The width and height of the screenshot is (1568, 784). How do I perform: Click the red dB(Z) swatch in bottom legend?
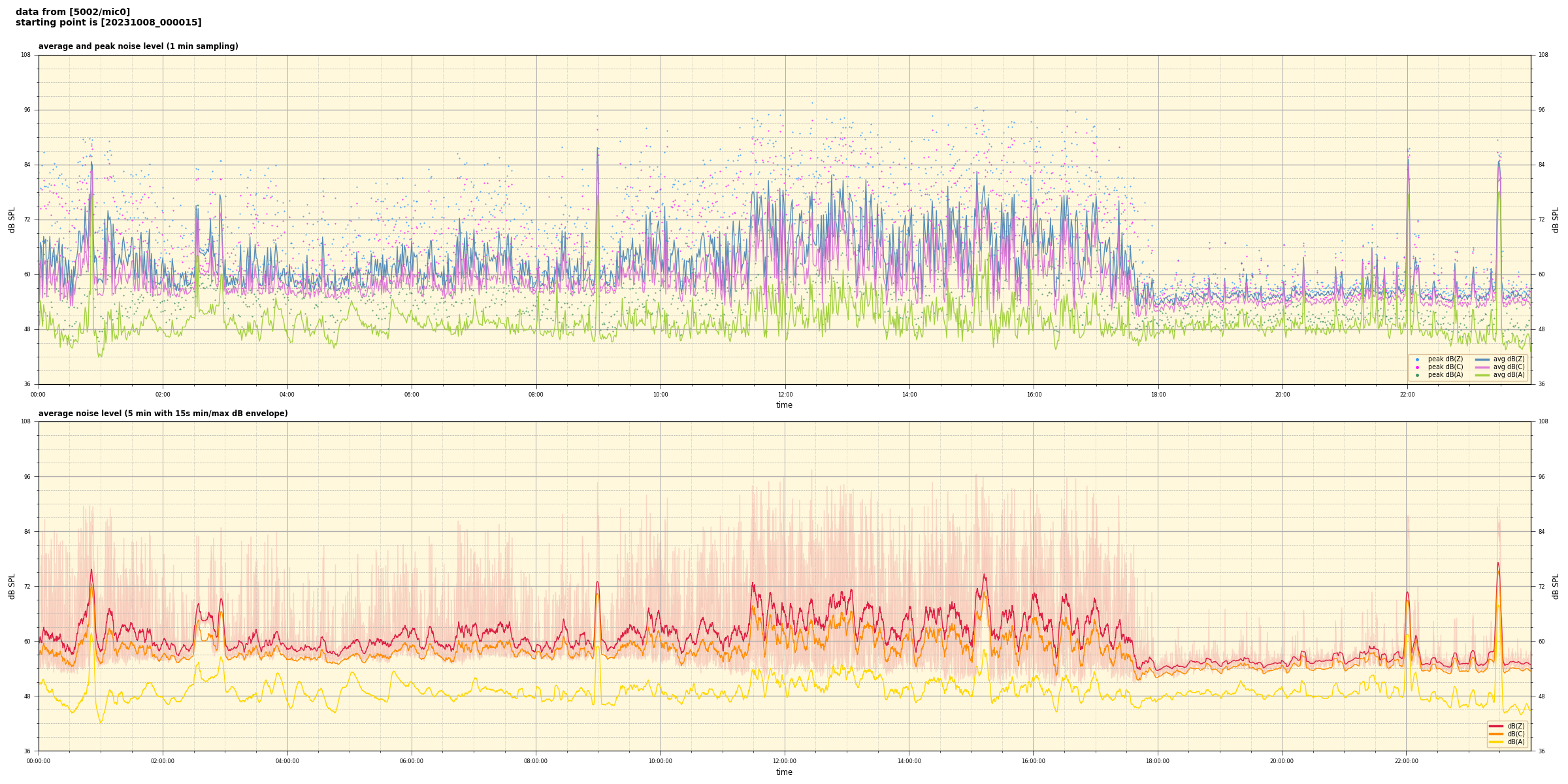point(1496,726)
